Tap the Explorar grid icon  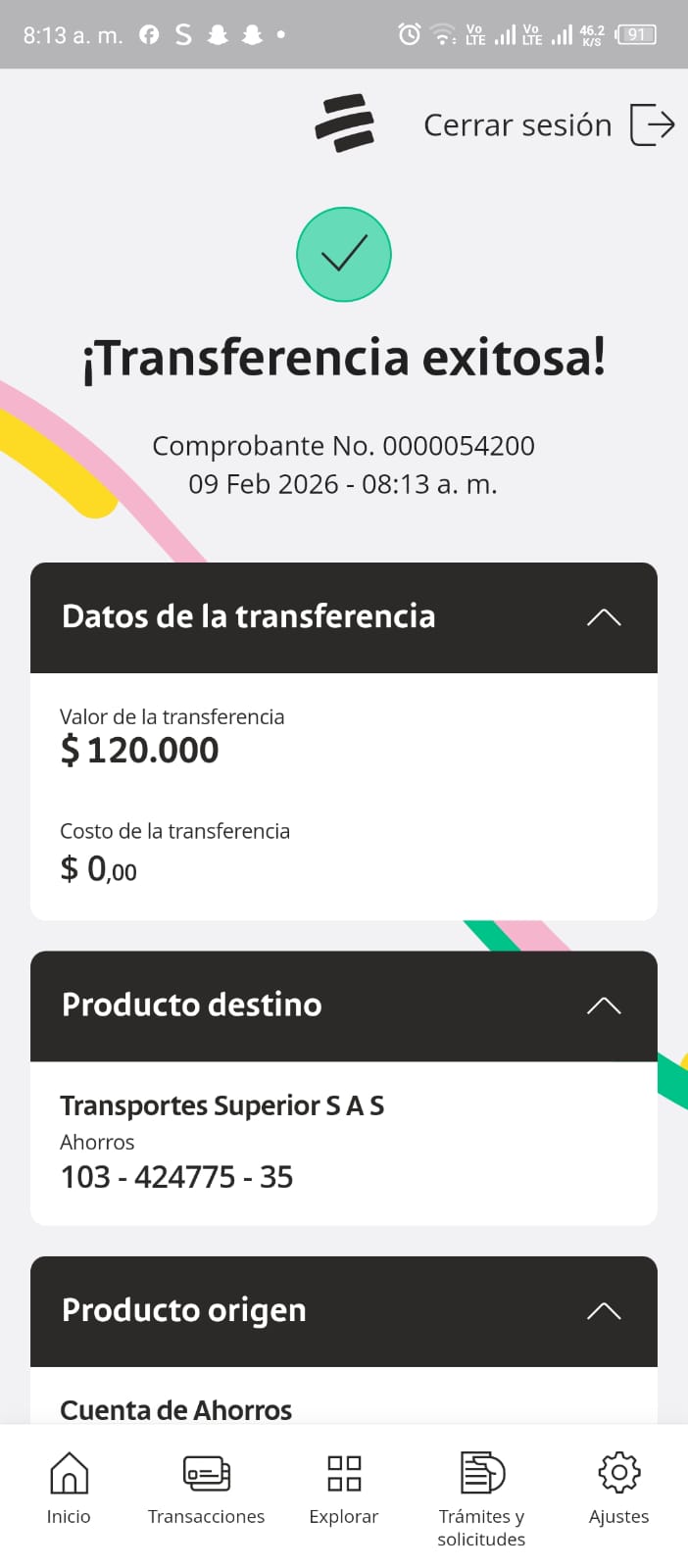coord(344,1472)
